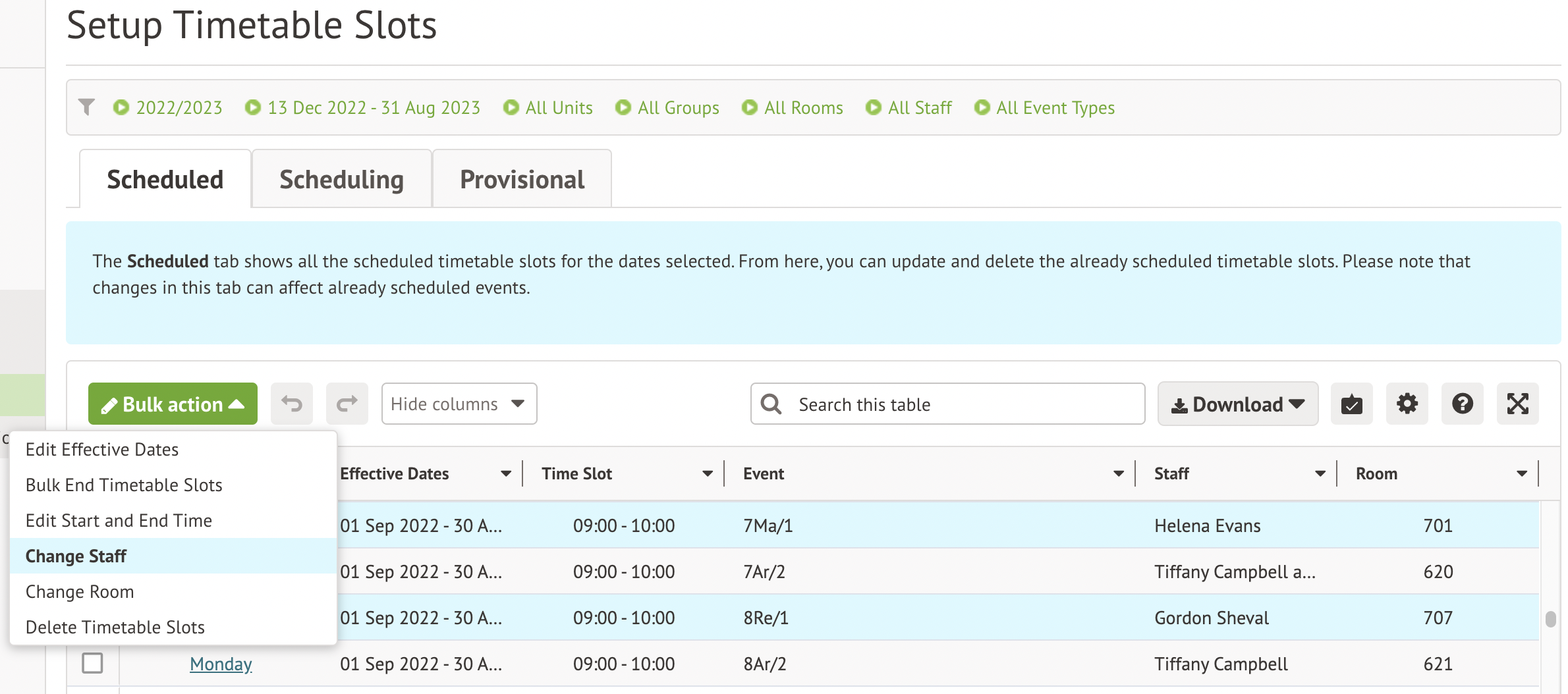Open the Download dropdown button
Screen dimensions: 1568x694
[x=1237, y=404]
